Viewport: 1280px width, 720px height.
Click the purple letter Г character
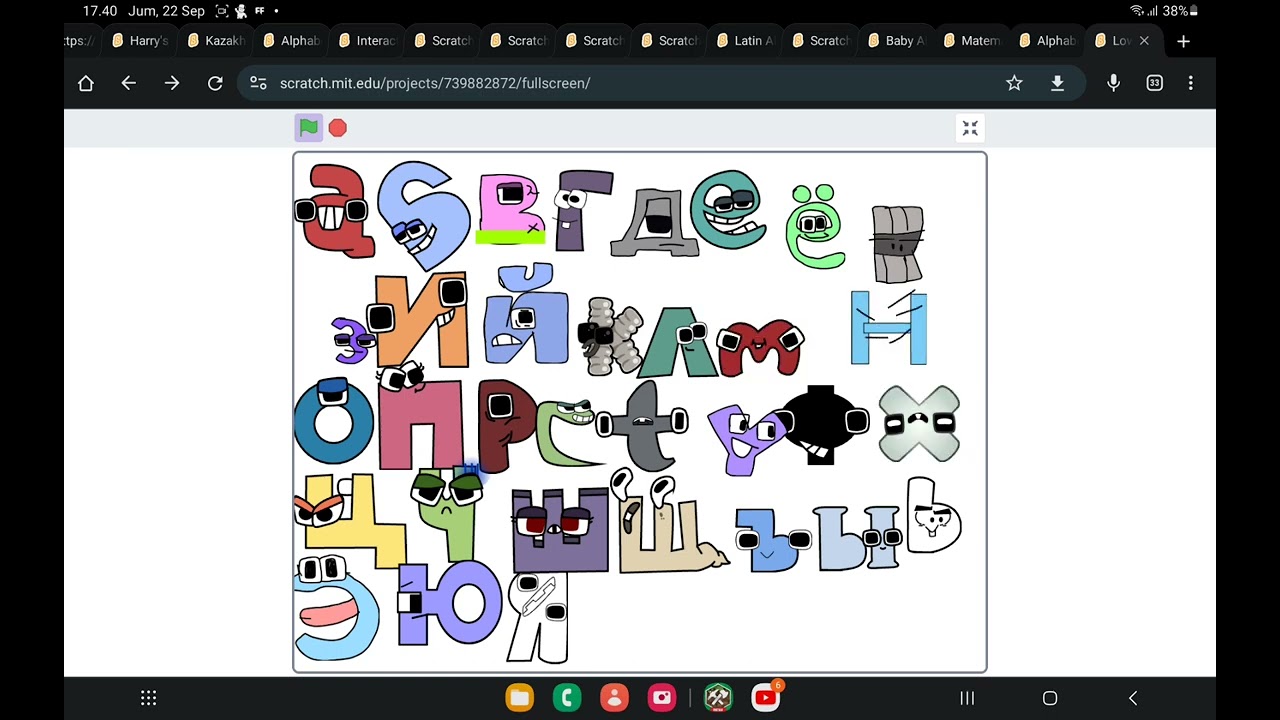coord(582,210)
